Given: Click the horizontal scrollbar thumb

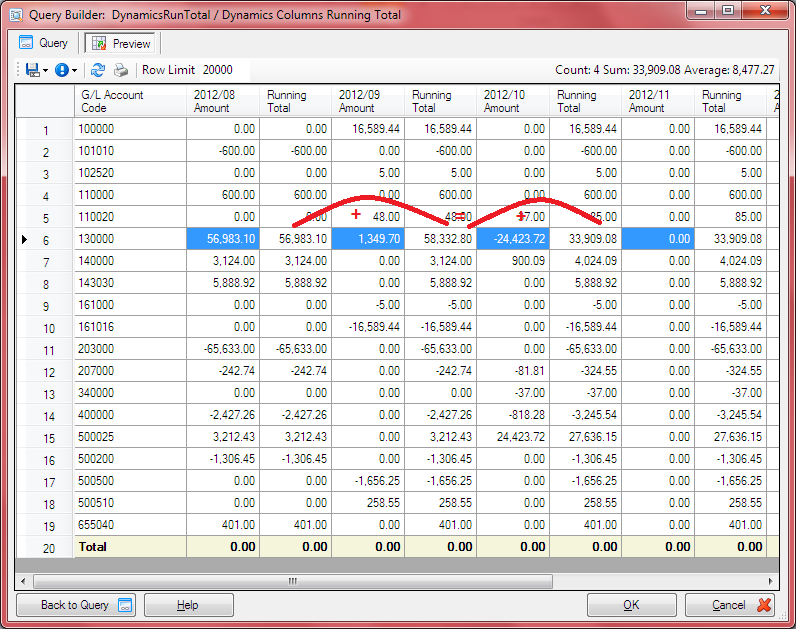Looking at the screenshot, I should tap(292, 581).
